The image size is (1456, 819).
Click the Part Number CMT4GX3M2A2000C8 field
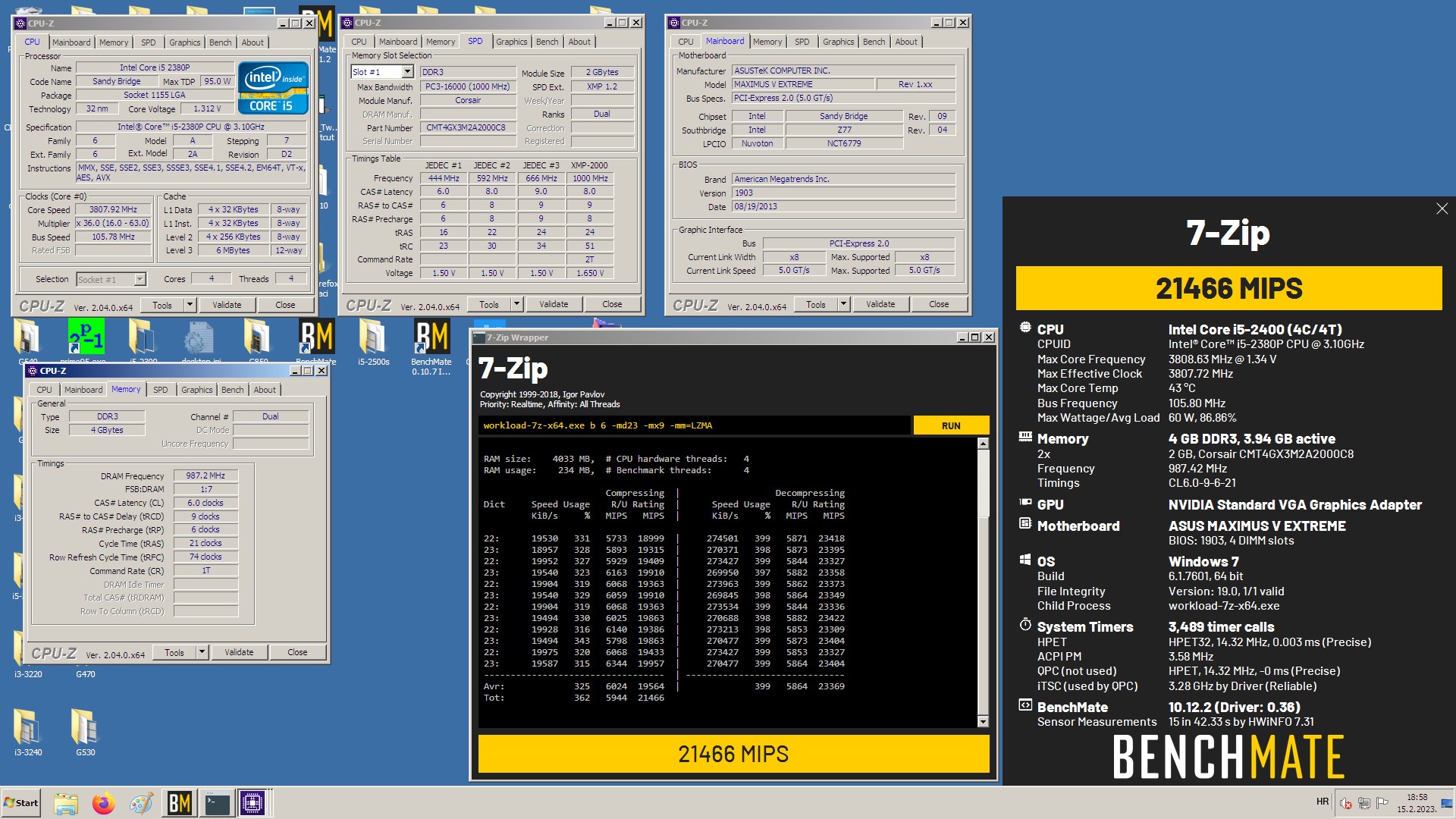pyautogui.click(x=466, y=128)
